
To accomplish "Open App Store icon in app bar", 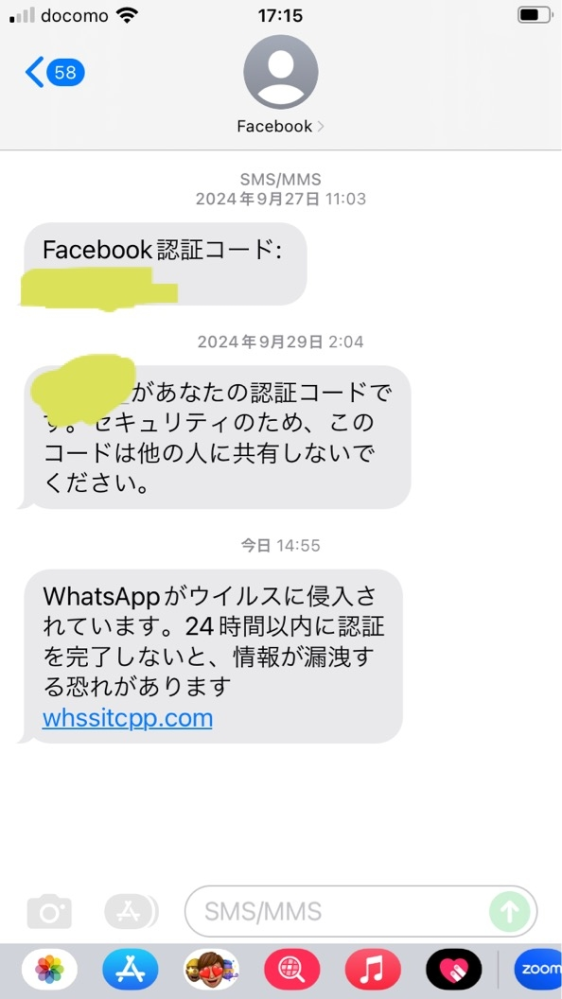I will (131, 970).
